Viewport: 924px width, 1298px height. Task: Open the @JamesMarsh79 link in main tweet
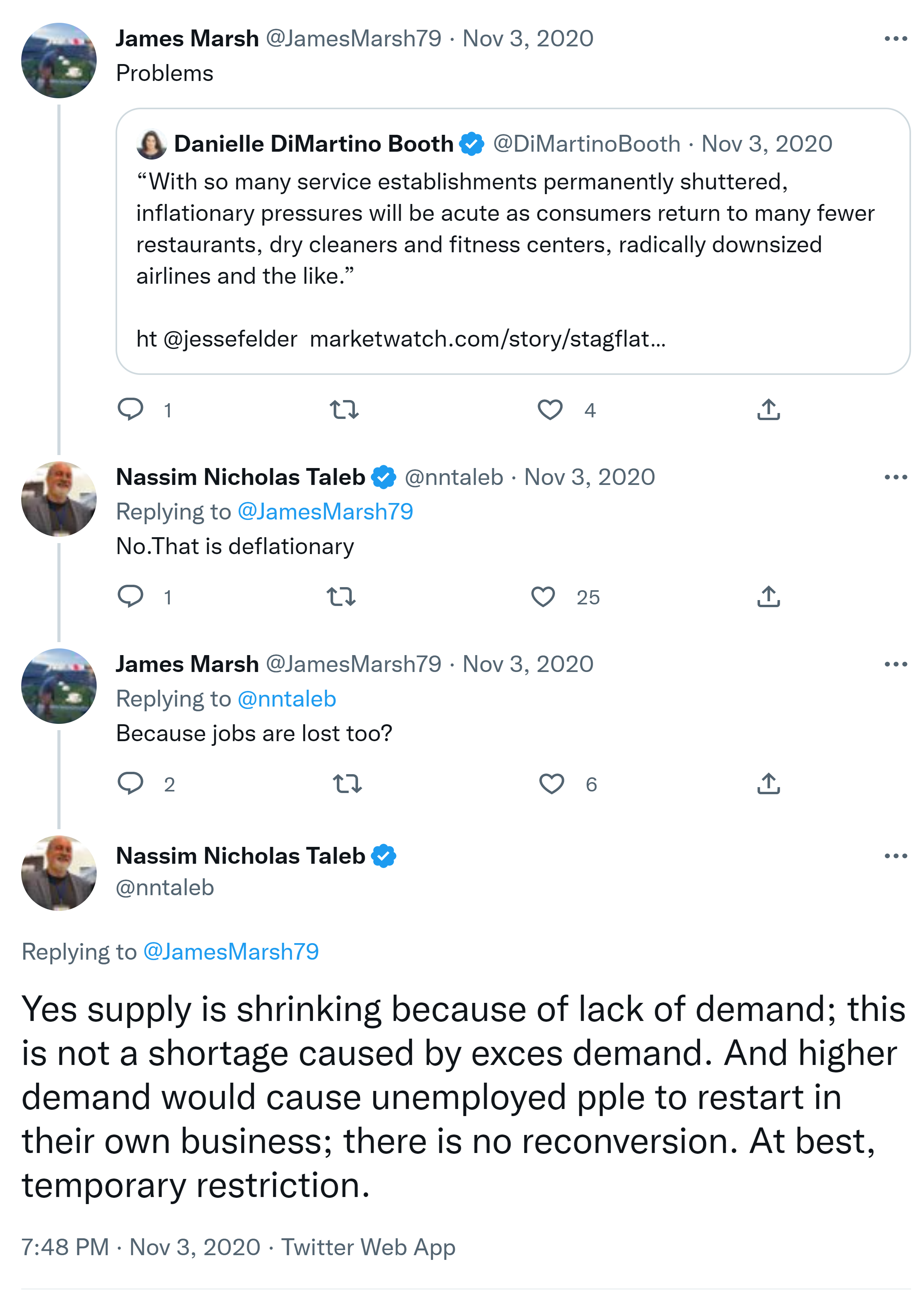pos(231,952)
